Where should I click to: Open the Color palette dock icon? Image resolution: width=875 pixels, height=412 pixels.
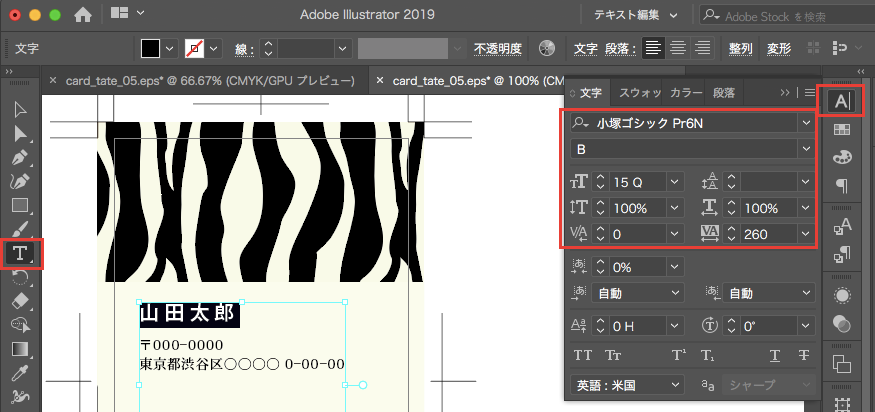tap(842, 157)
